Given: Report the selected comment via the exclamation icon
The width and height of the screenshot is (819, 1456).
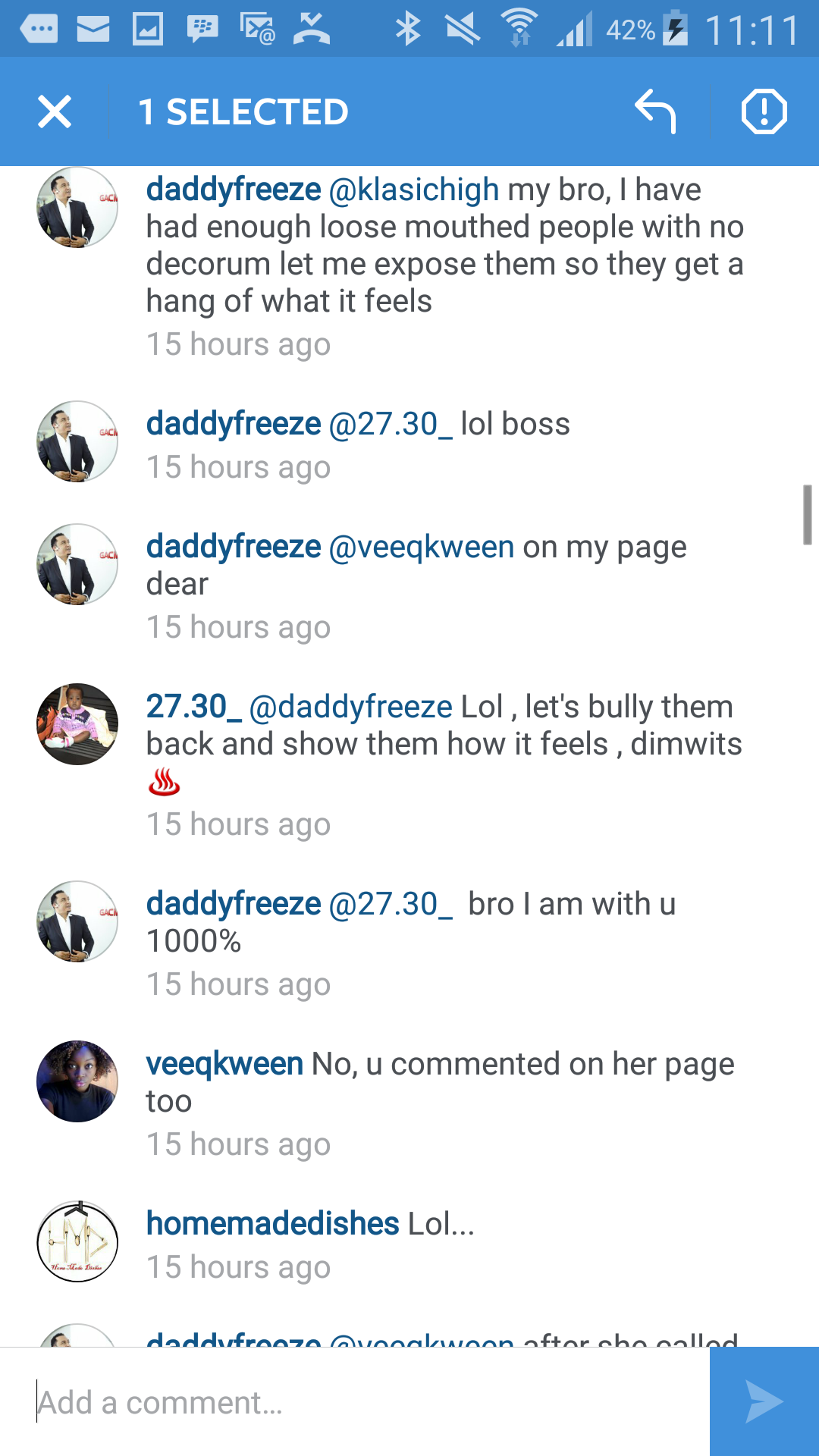Looking at the screenshot, I should click(x=764, y=111).
